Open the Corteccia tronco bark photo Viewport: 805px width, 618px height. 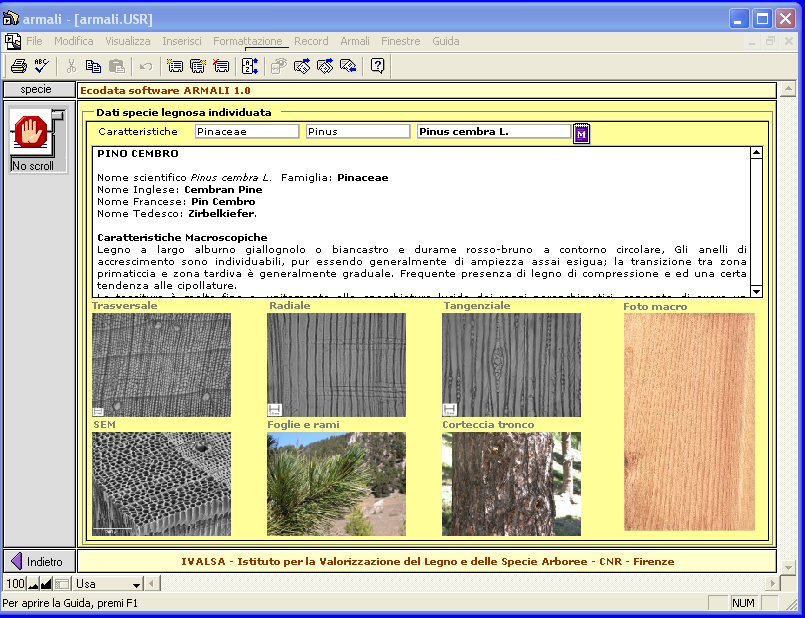[511, 484]
